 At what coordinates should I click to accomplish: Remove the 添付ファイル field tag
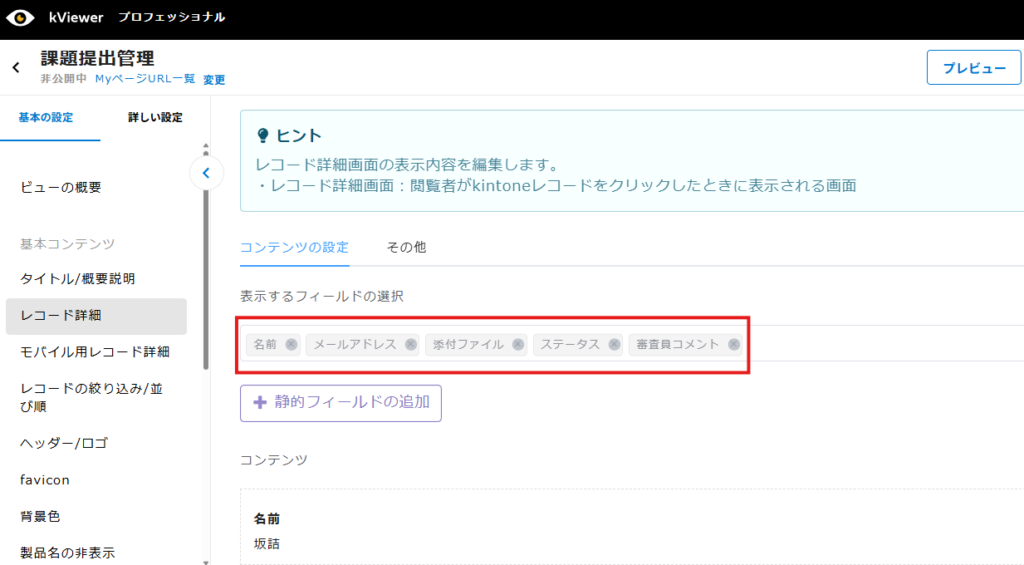point(518,344)
